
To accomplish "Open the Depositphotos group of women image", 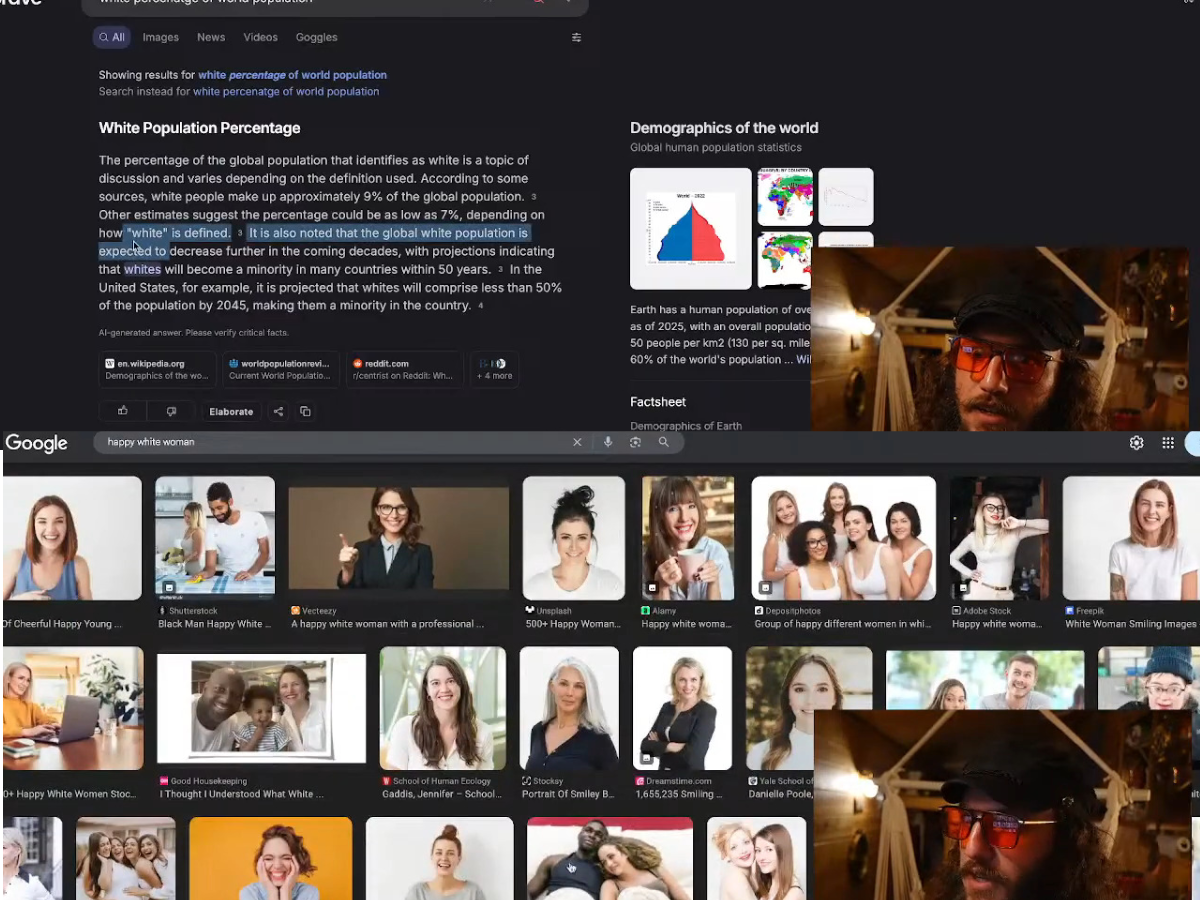I will click(844, 538).
